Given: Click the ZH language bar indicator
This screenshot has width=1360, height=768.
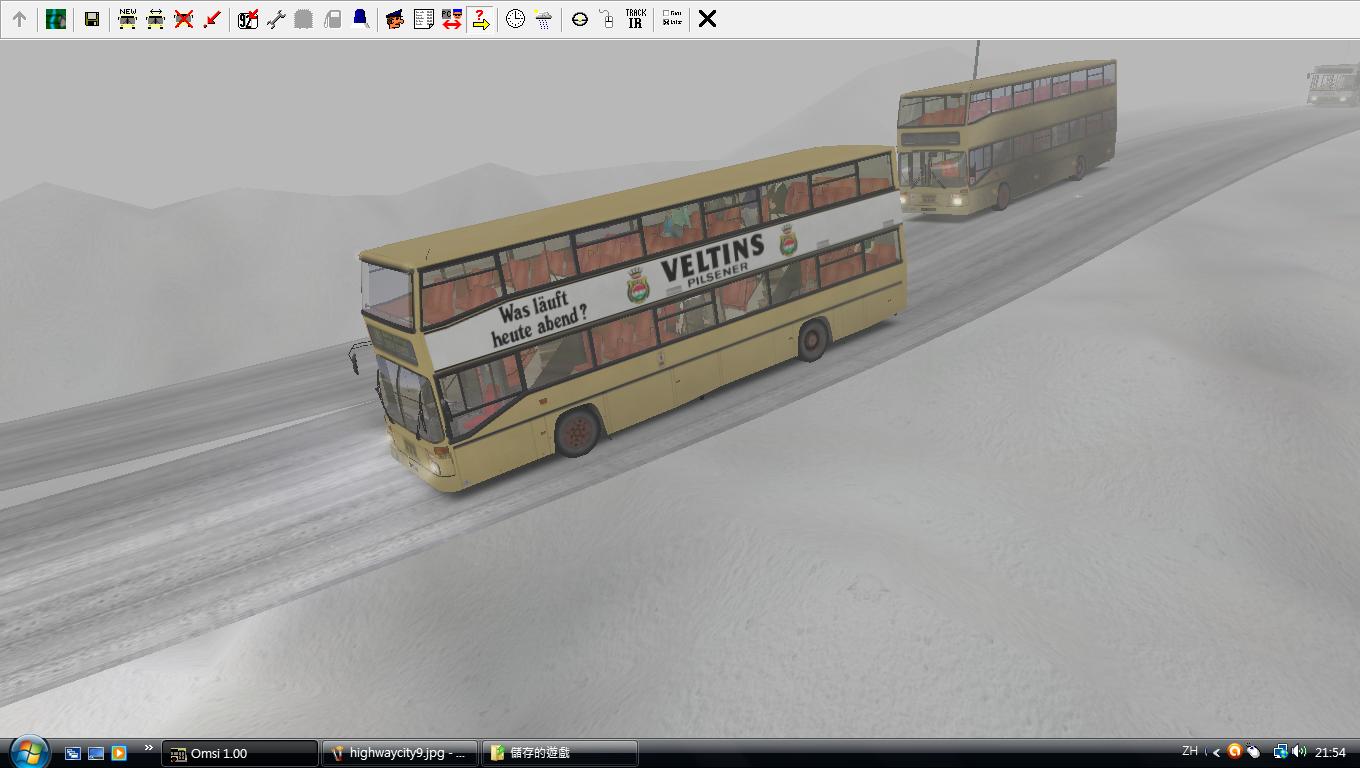Looking at the screenshot, I should click(1190, 751).
